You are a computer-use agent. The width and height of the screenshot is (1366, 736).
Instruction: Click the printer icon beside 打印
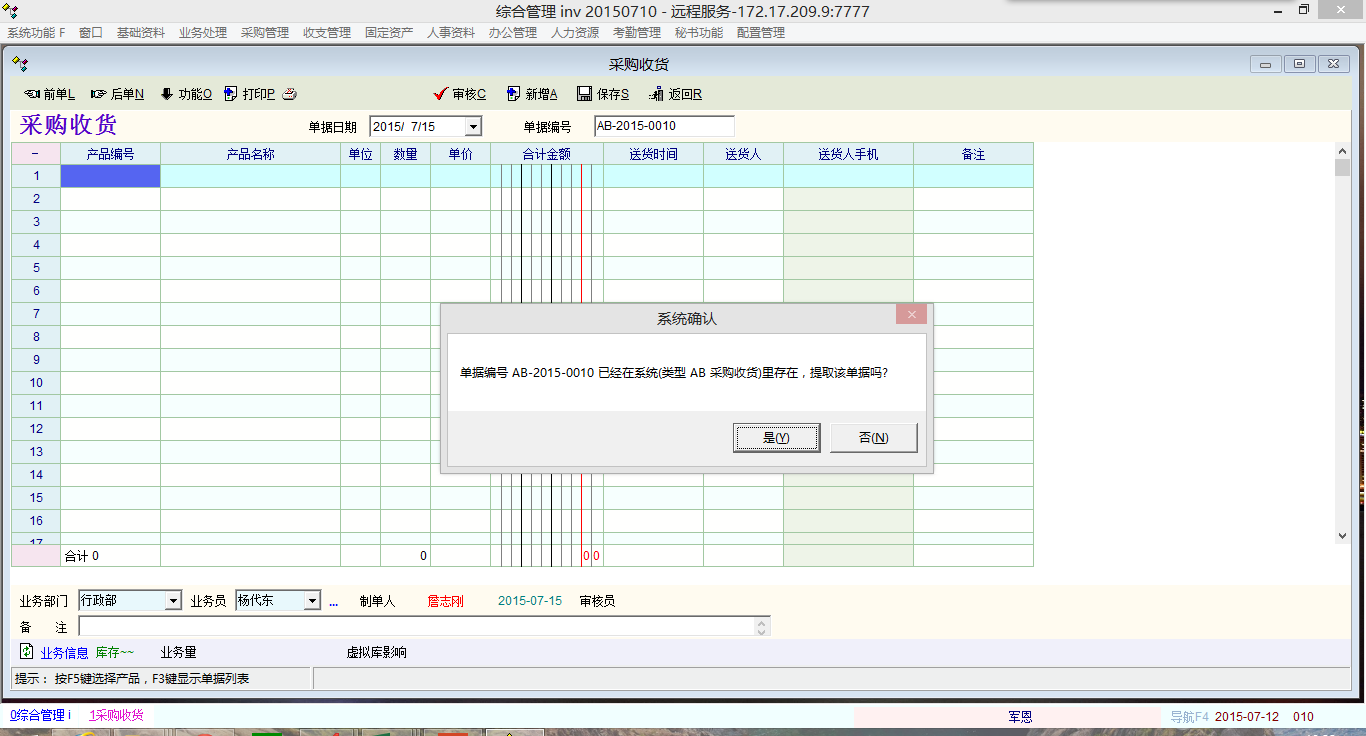[289, 94]
